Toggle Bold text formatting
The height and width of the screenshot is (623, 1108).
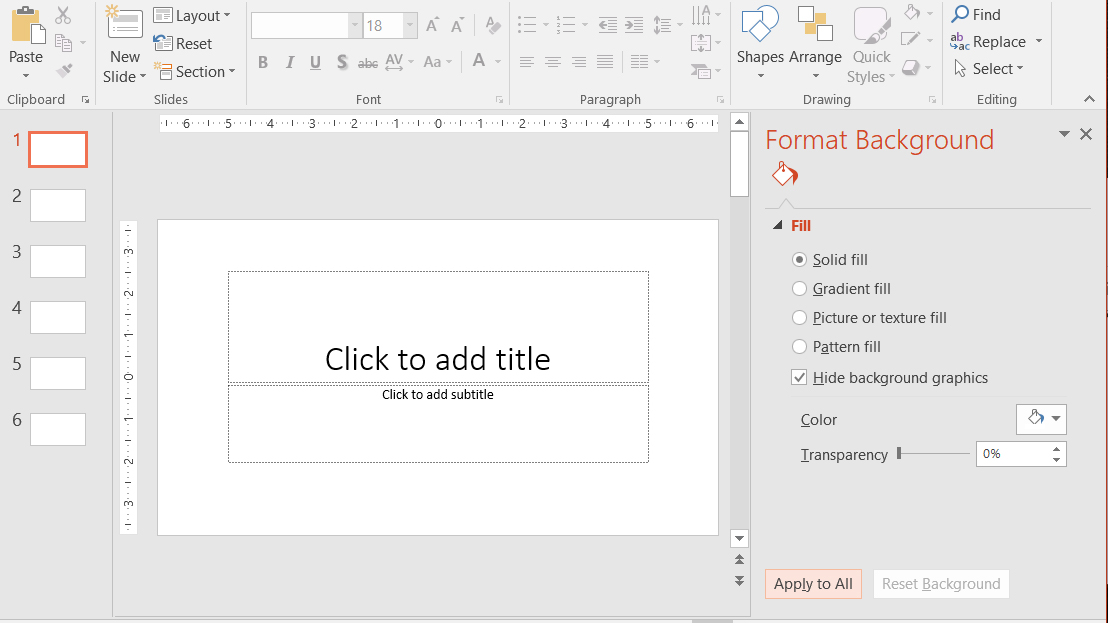[x=263, y=62]
